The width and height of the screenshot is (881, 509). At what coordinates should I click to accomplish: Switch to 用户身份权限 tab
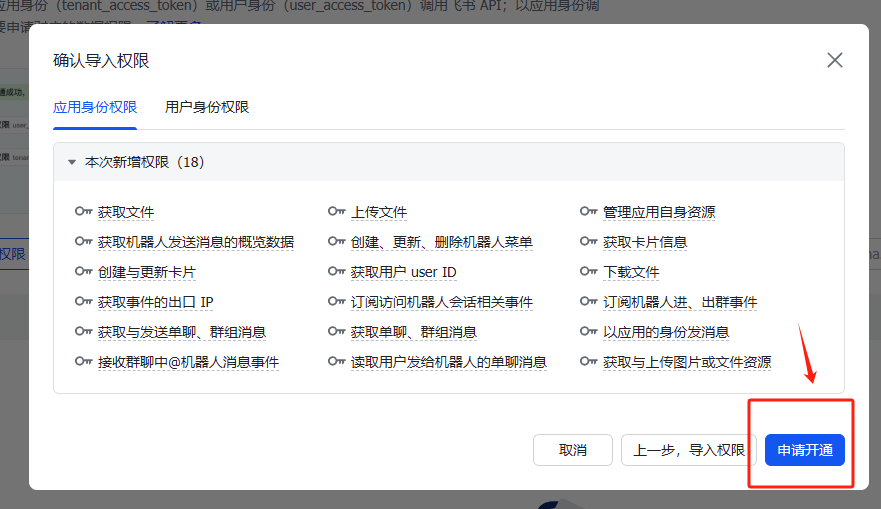pos(207,107)
